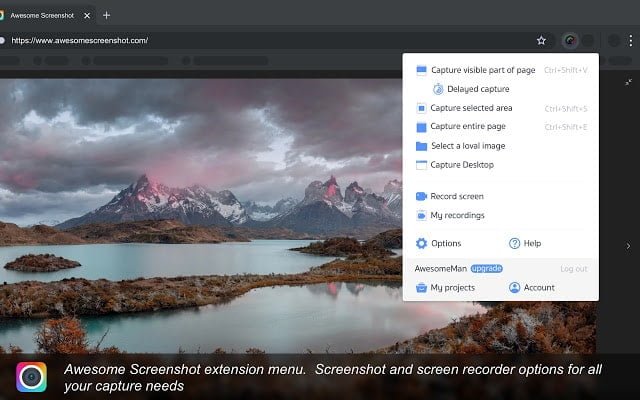The width and height of the screenshot is (640, 400).
Task: Open a new browser tab
Action: tap(107, 16)
